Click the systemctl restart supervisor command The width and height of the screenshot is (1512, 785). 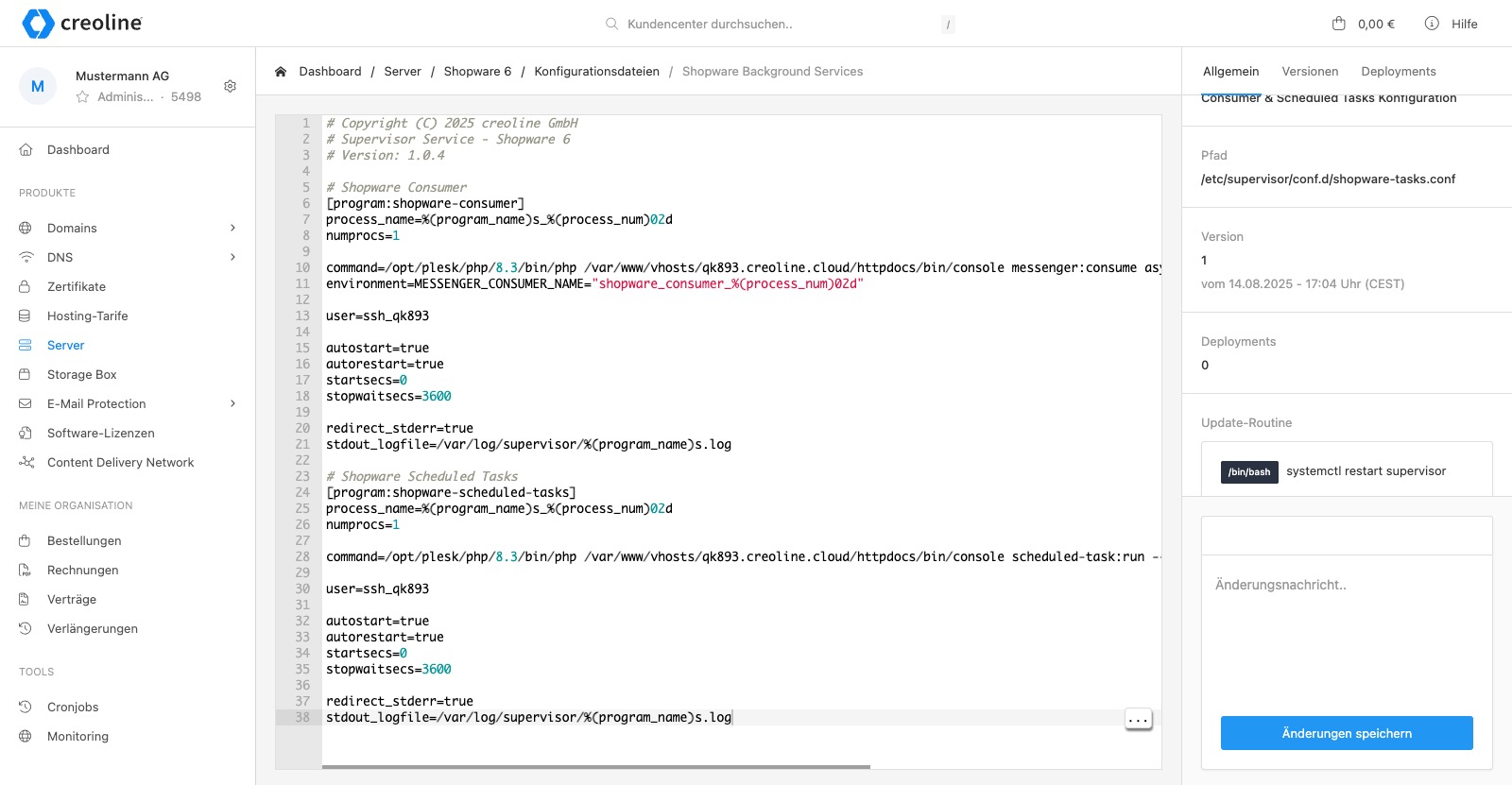[1366, 471]
